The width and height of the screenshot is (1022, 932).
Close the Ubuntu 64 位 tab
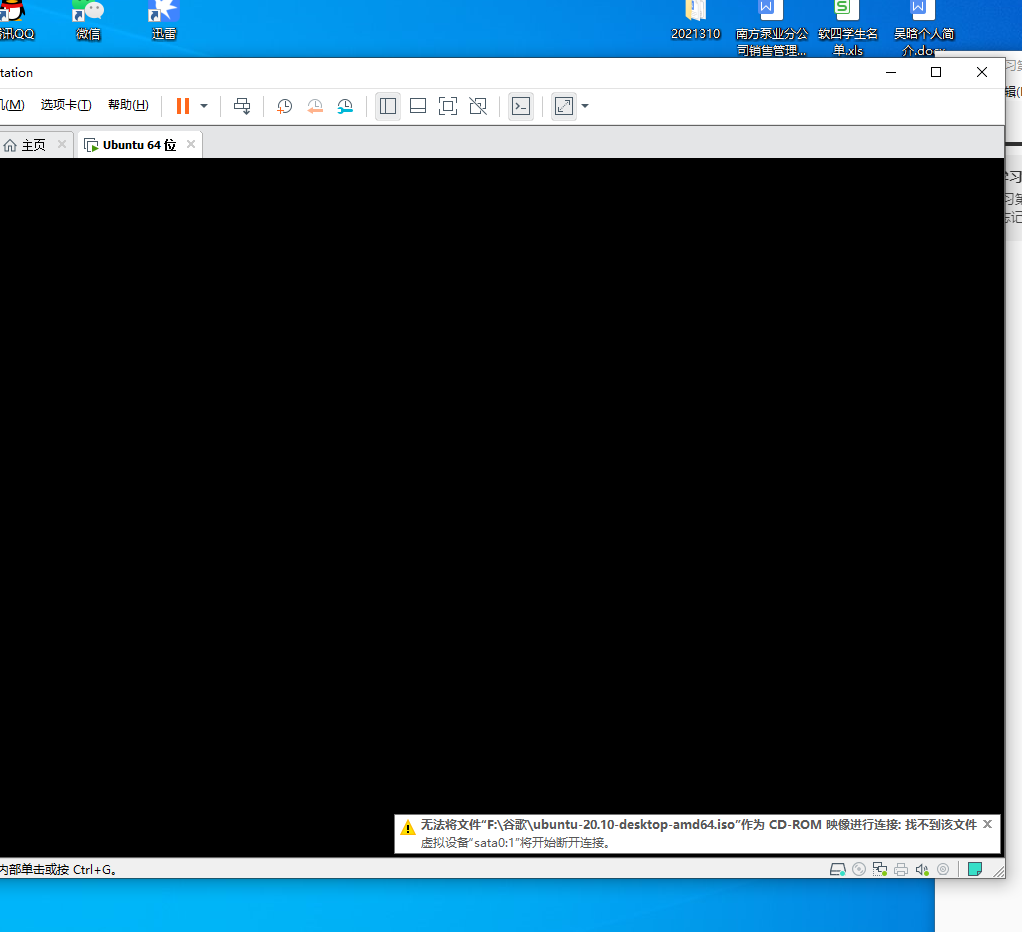191,144
